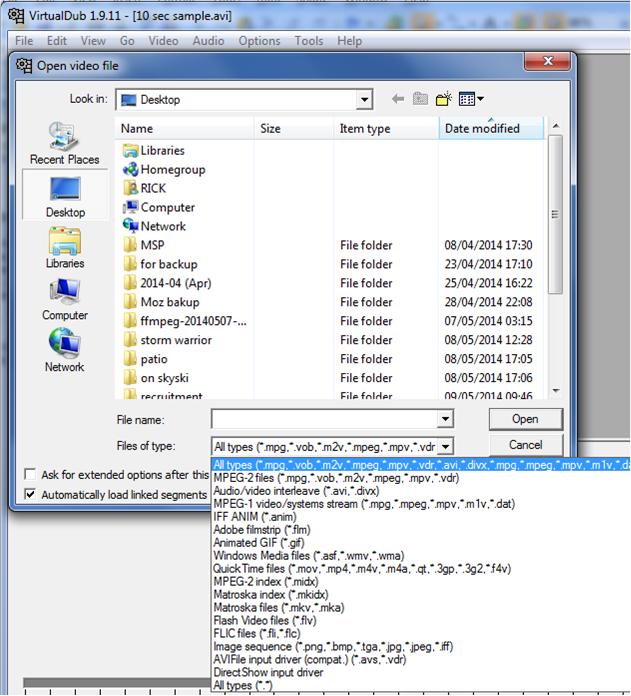
Task: Sort by the Size column header
Action: point(293,128)
